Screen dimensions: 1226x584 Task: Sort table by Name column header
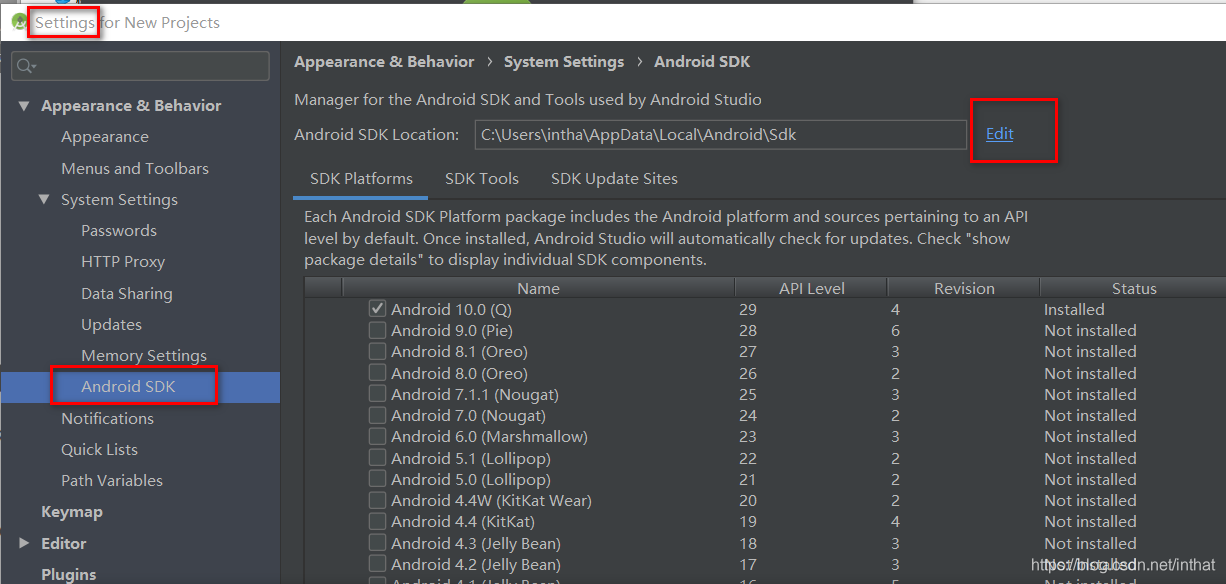538,288
